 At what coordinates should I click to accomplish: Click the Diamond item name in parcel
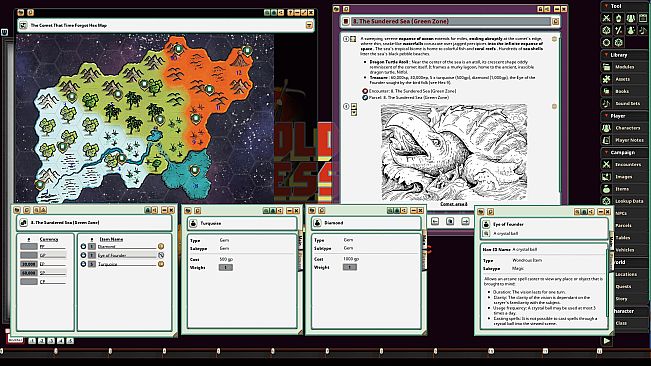pos(107,246)
